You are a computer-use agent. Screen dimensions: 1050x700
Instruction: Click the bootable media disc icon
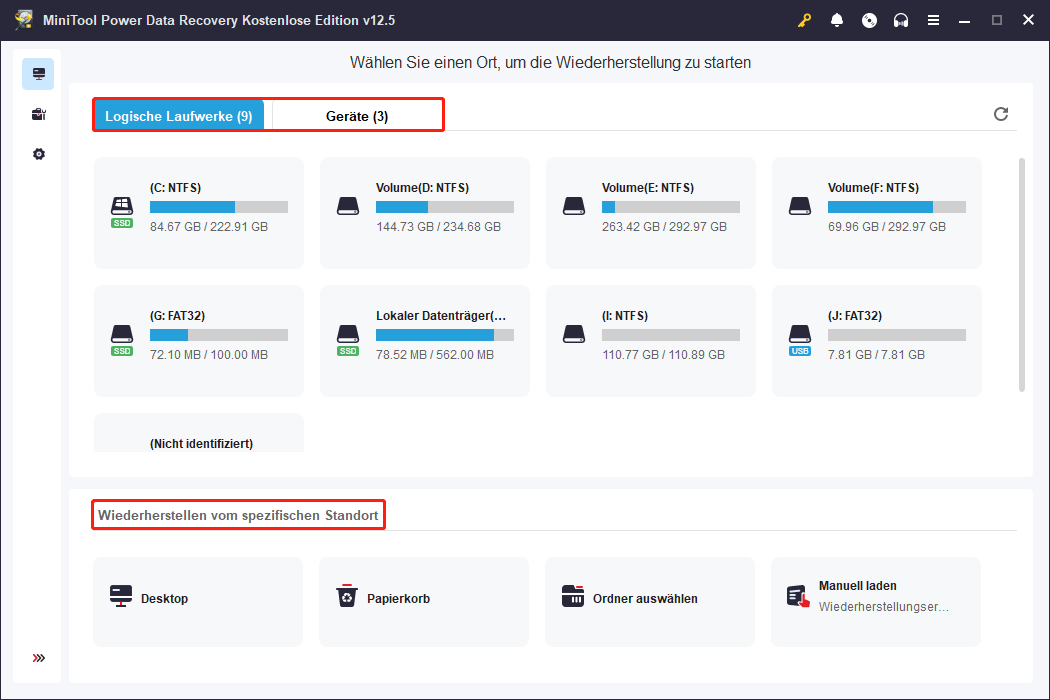tap(869, 20)
